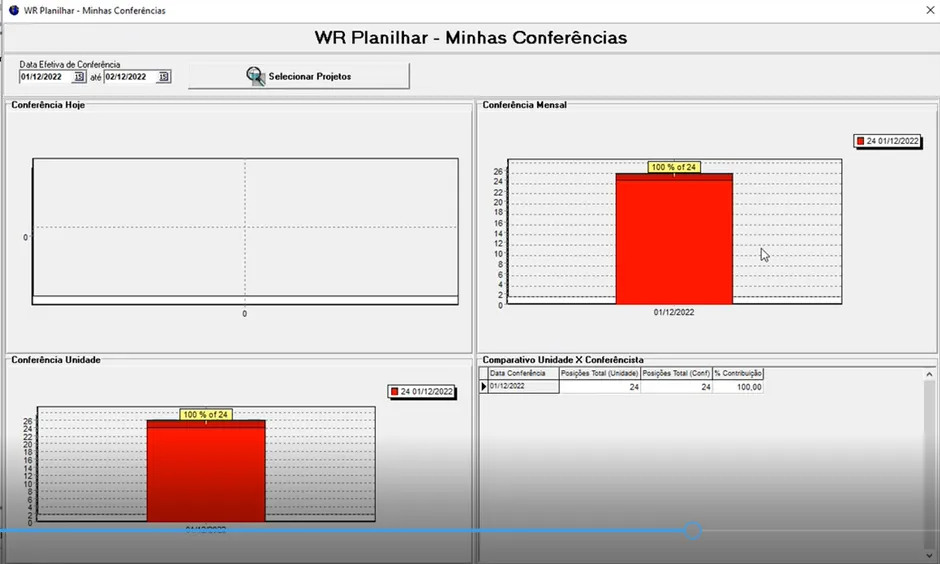This screenshot has height=564, width=940.
Task: Click the % Contribuição column header
Action: [738, 373]
